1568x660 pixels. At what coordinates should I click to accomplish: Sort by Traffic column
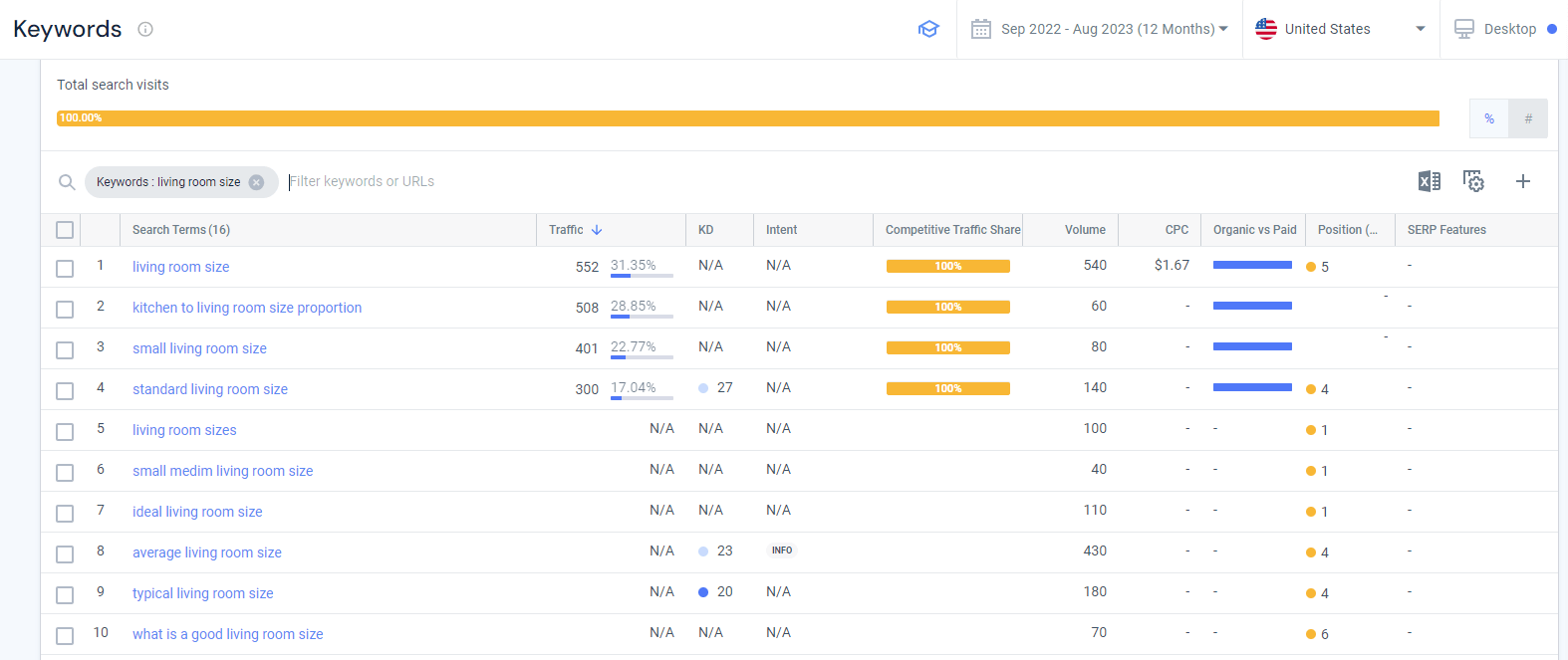pos(576,230)
